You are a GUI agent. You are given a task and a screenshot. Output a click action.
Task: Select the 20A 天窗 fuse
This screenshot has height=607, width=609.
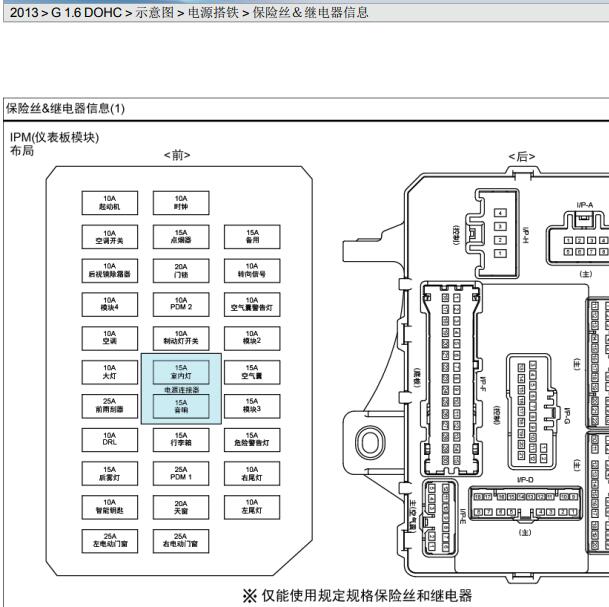(181, 507)
